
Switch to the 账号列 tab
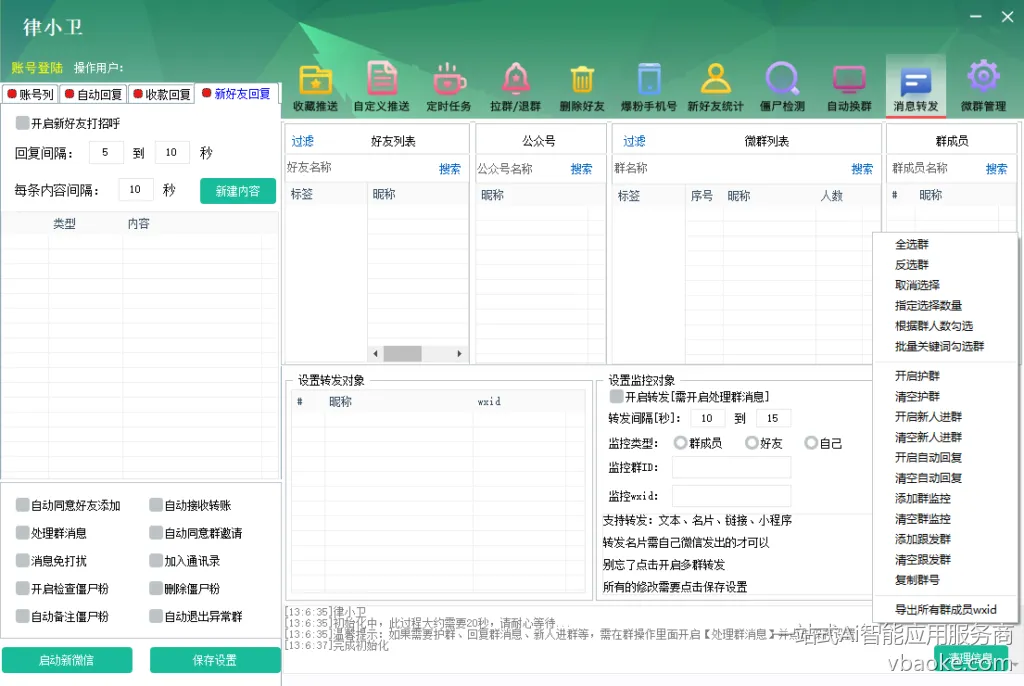point(30,94)
